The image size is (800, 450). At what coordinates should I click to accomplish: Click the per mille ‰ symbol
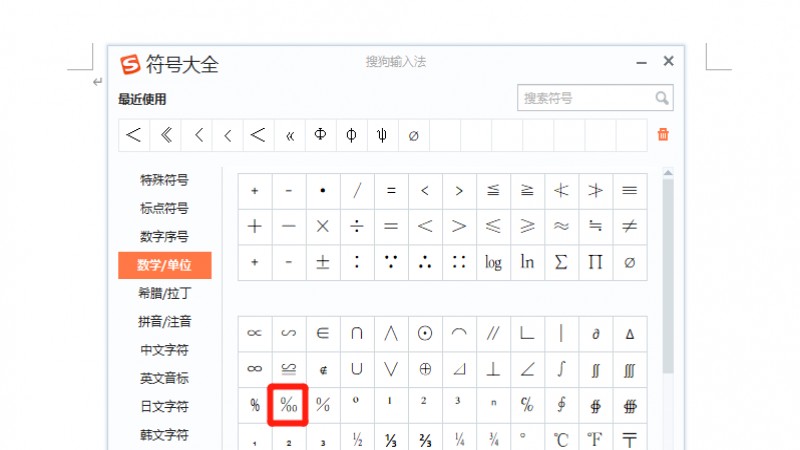(x=288, y=405)
